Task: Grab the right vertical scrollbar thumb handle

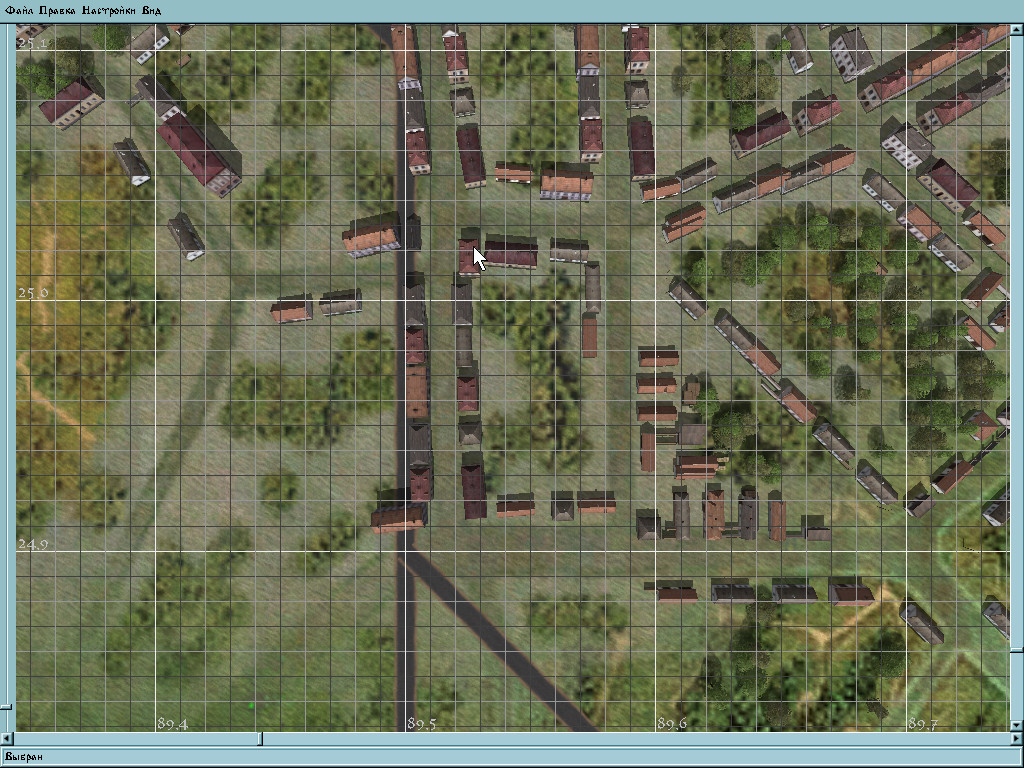Action: pyautogui.click(x=1017, y=650)
